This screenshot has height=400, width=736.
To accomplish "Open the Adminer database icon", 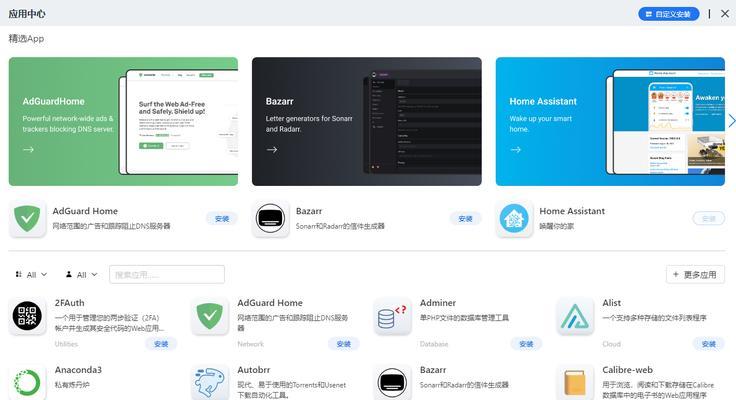I will click(392, 316).
